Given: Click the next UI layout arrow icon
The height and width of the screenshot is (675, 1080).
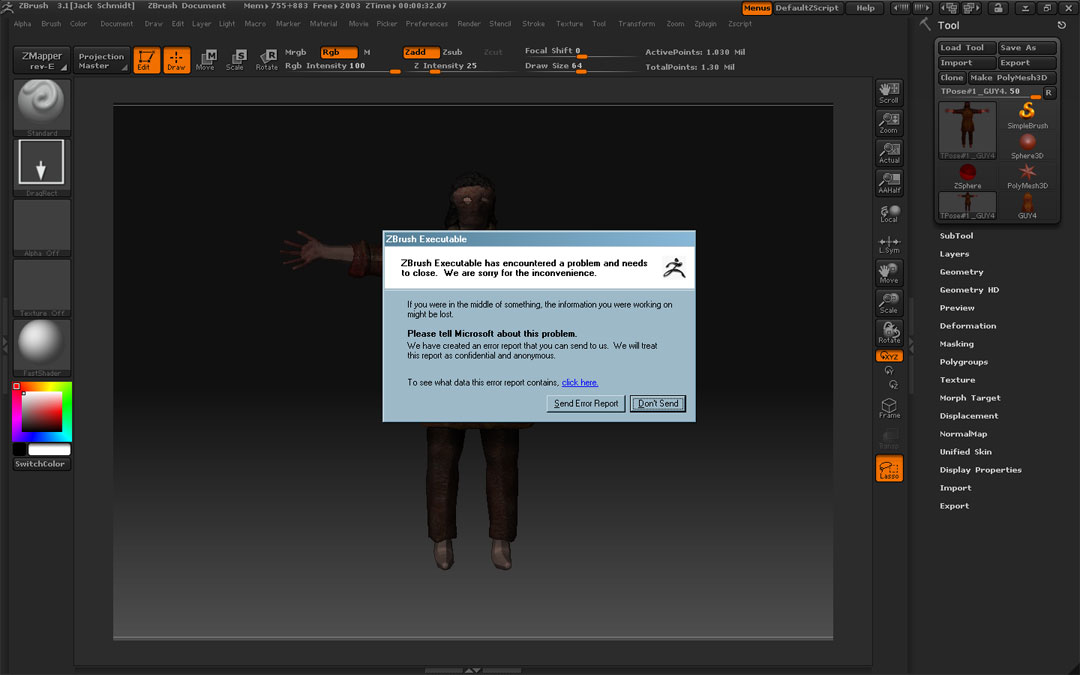Looking at the screenshot, I should (x=922, y=8).
